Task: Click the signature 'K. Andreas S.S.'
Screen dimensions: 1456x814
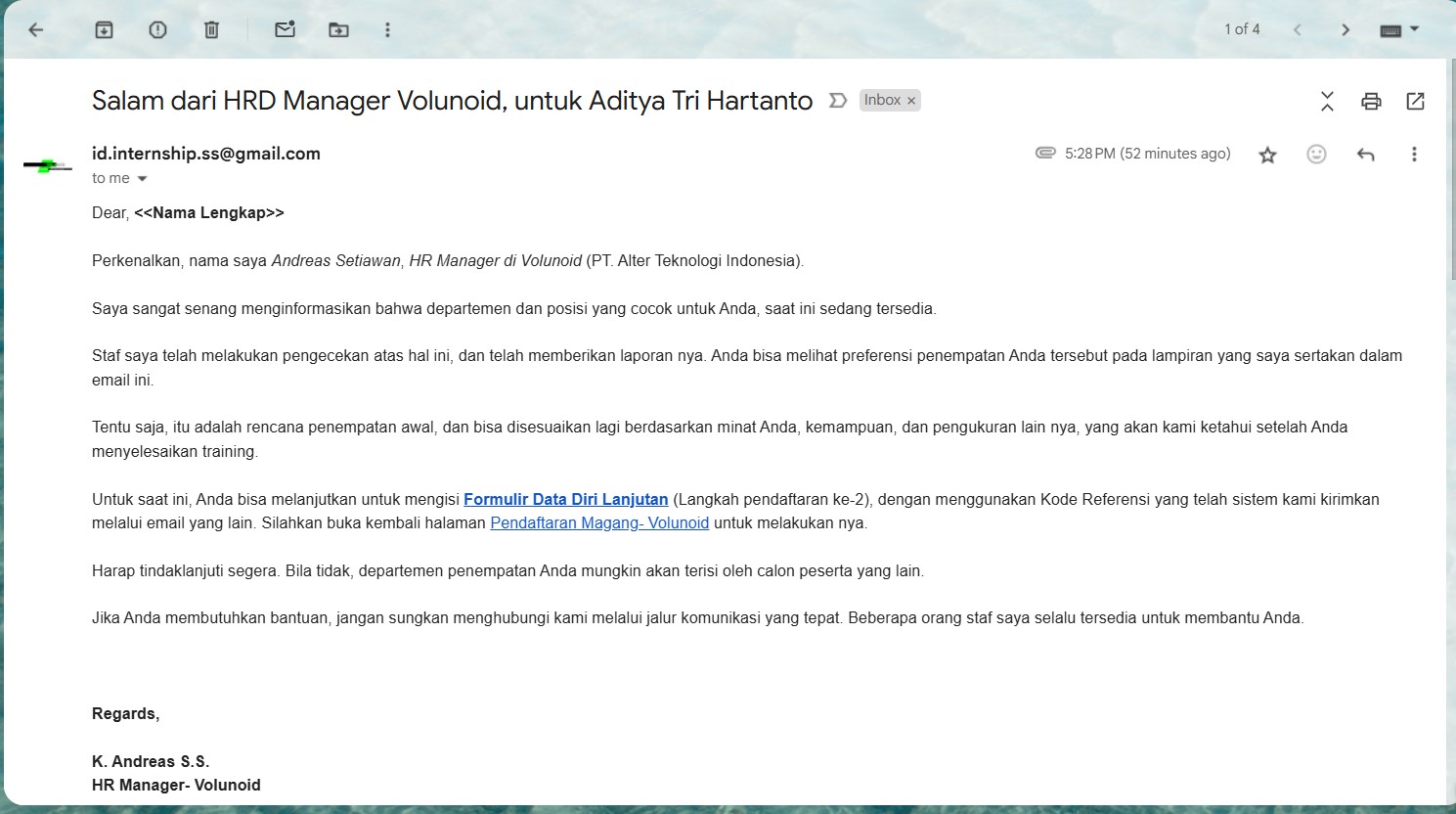Action: click(151, 761)
